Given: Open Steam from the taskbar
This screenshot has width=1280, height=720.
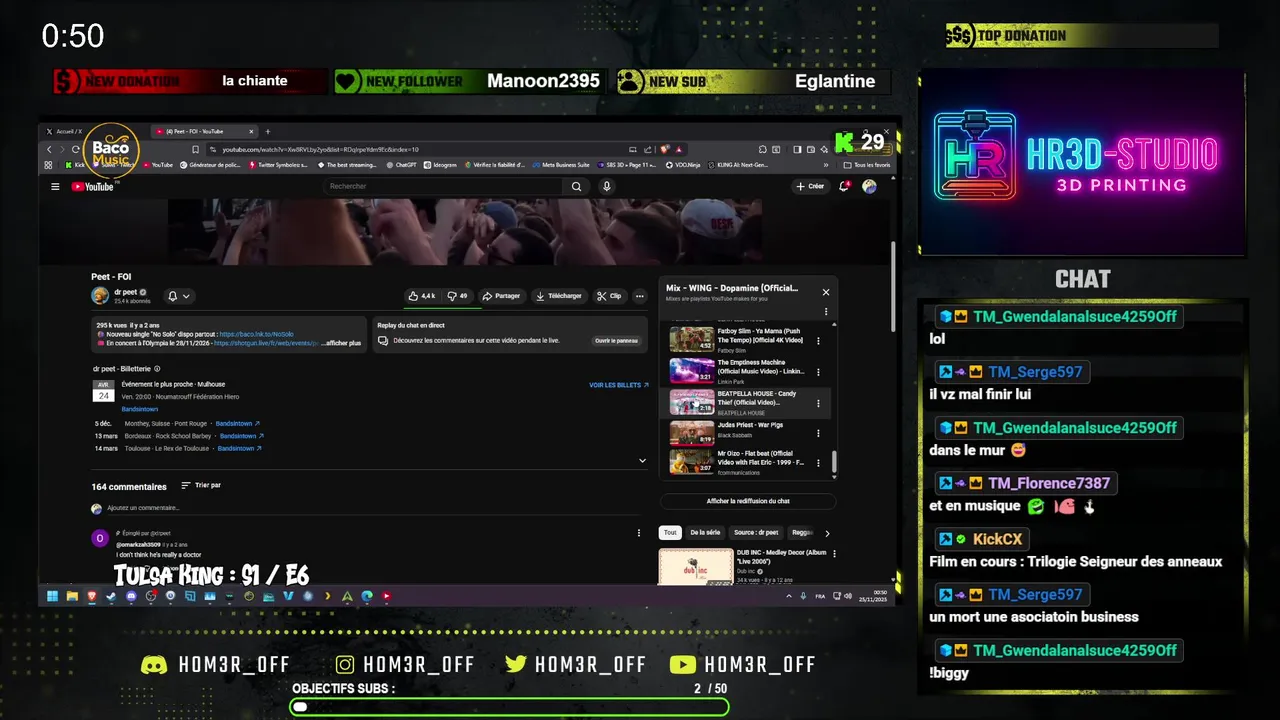Looking at the screenshot, I should point(111,596).
